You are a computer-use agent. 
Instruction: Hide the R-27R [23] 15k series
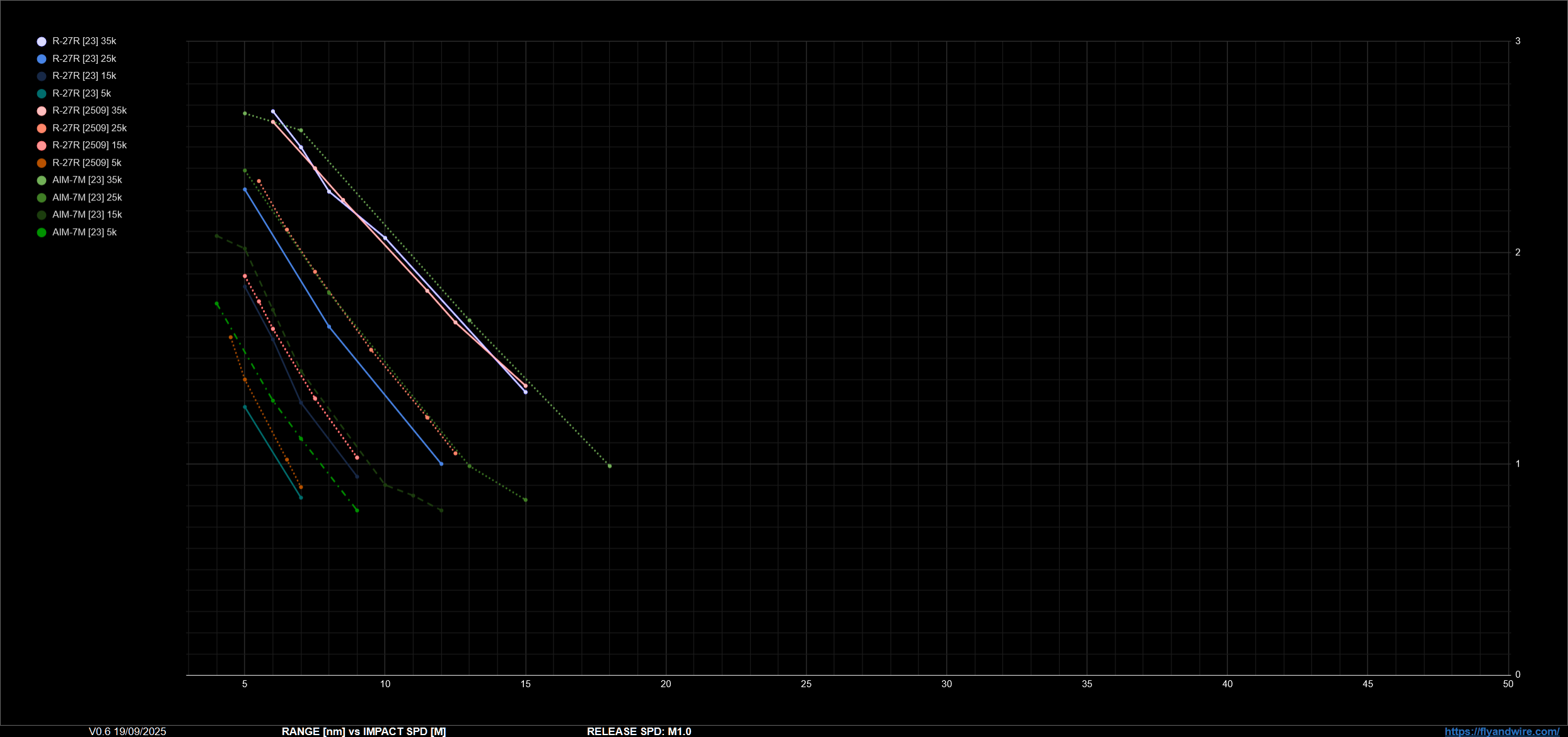coord(84,76)
